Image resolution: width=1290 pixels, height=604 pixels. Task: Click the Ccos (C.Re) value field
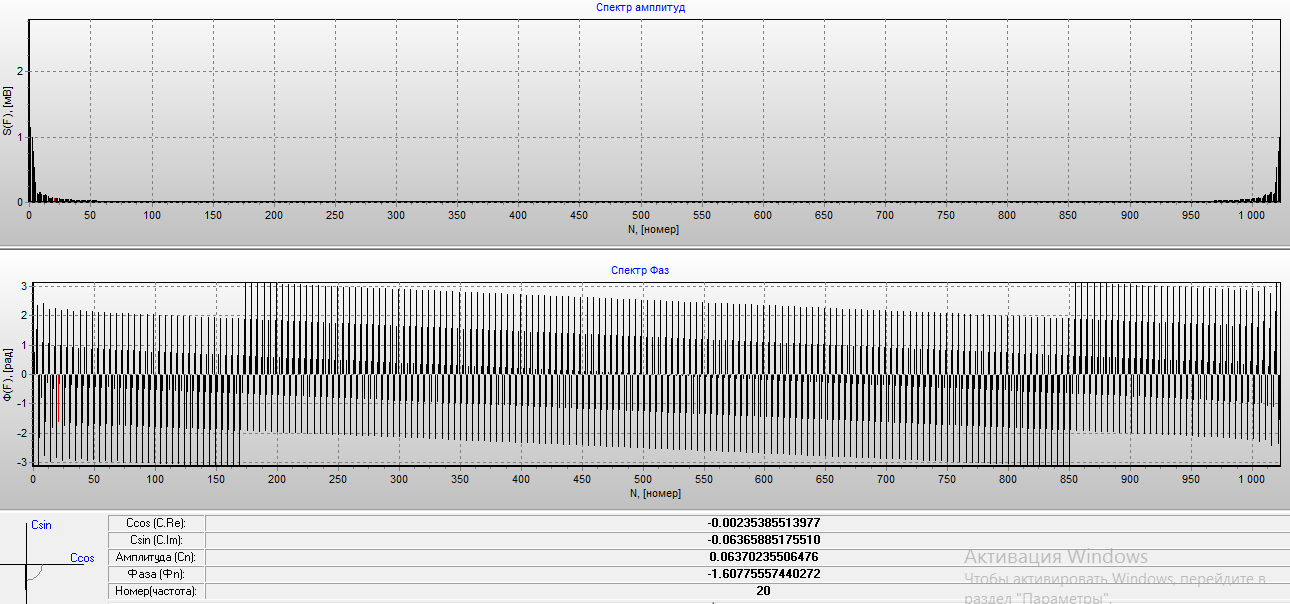pyautogui.click(x=763, y=523)
